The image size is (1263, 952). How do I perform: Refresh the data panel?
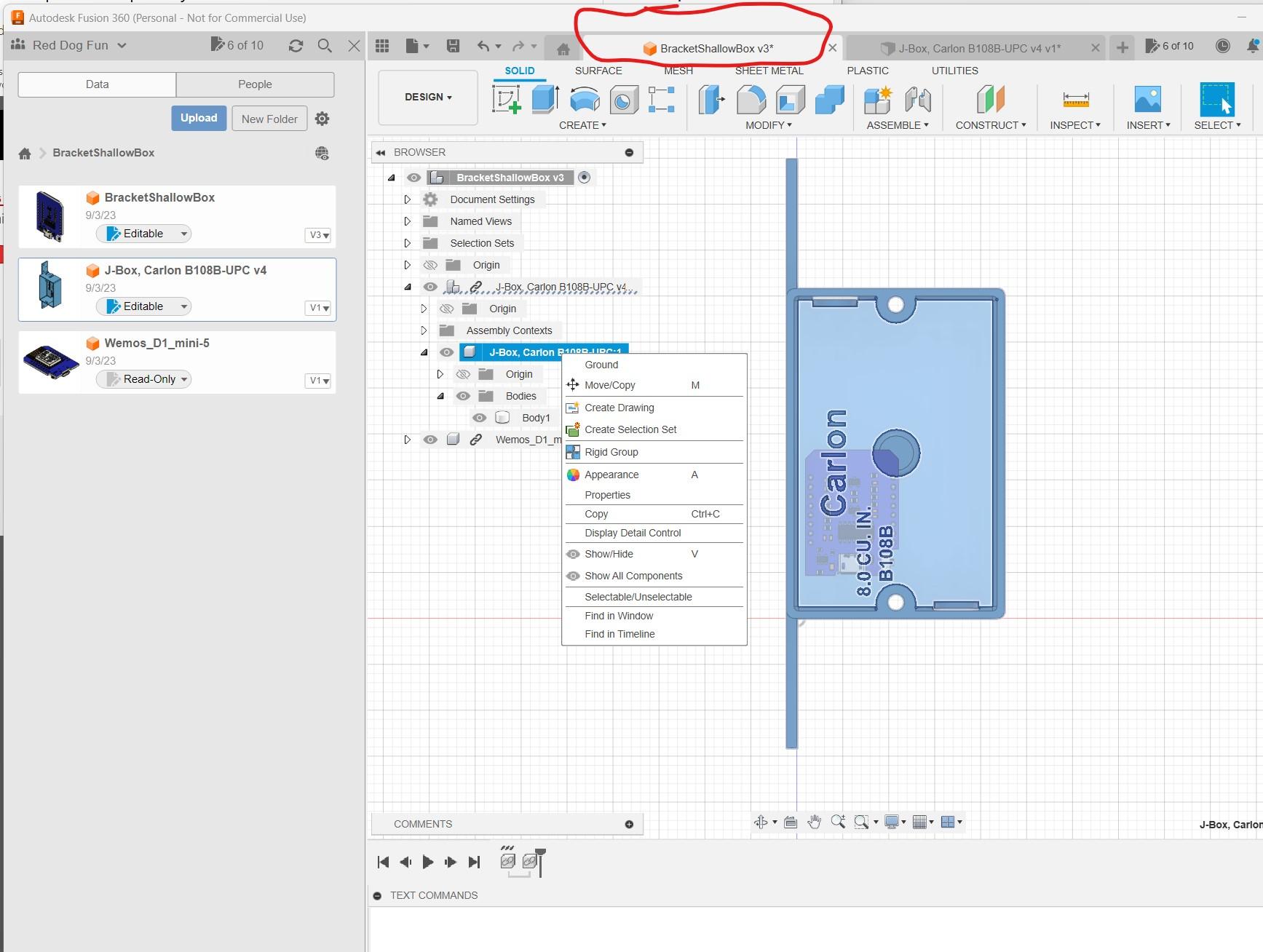coord(296,46)
